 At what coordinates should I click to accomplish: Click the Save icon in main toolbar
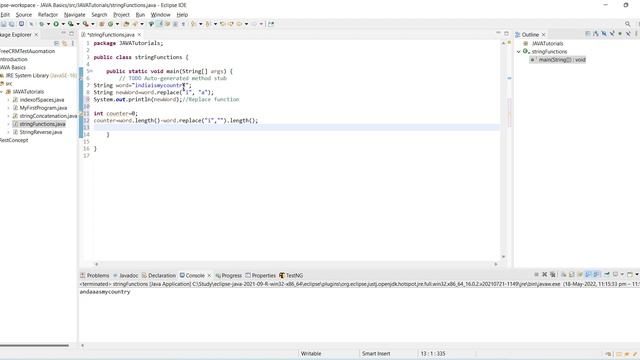tap(4, 24)
